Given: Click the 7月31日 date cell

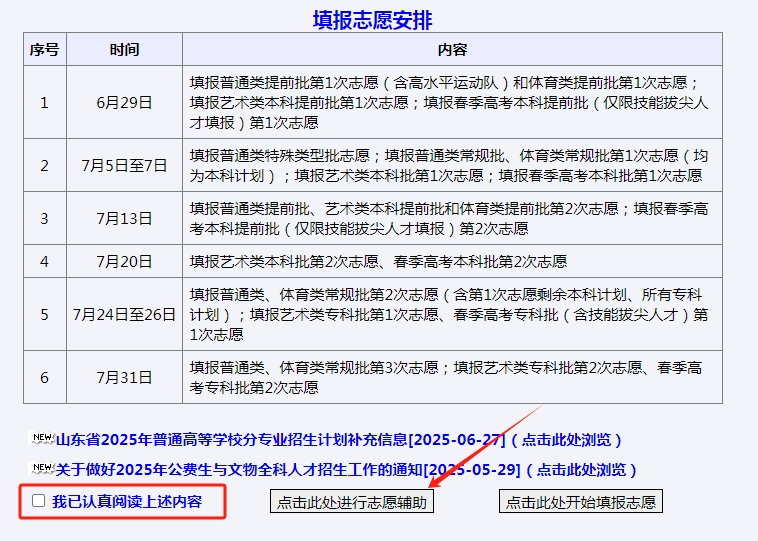Looking at the screenshot, I should (x=124, y=377).
